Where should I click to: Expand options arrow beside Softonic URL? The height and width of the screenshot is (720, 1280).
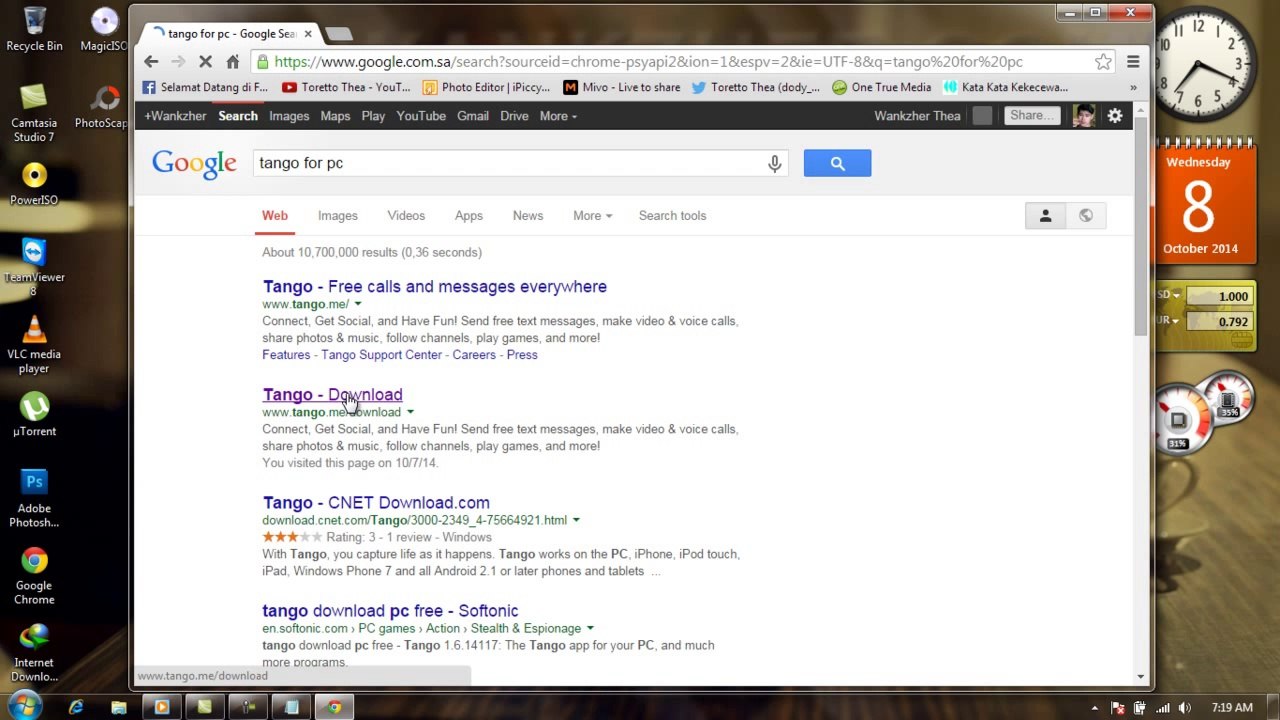590,628
